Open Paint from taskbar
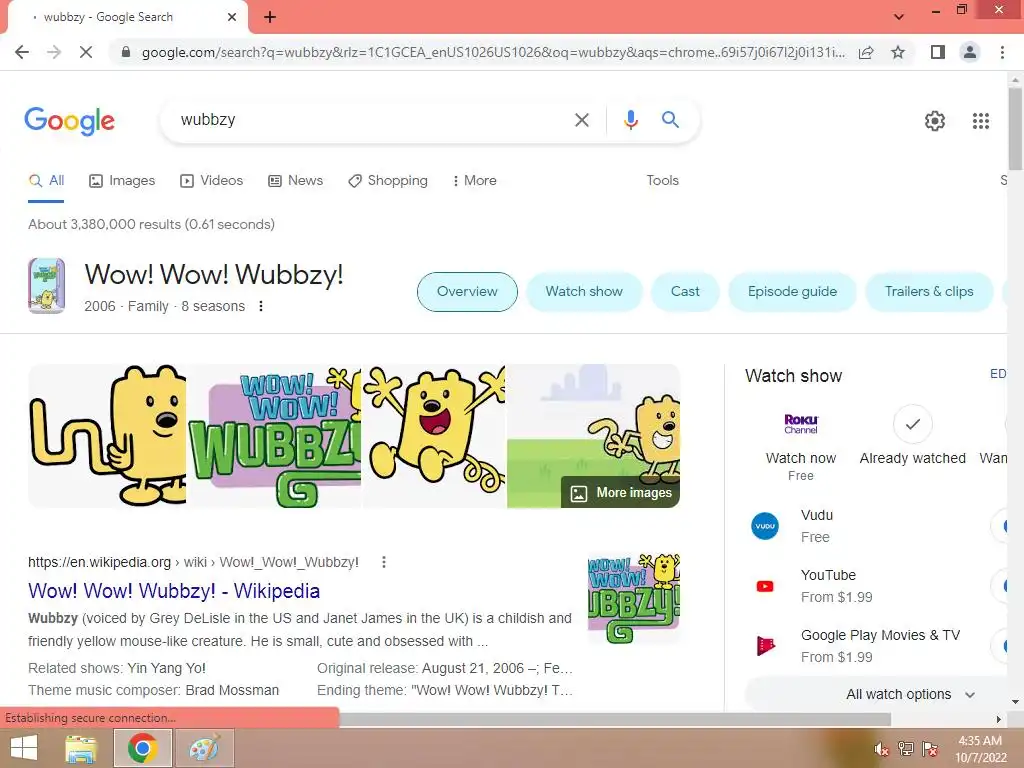The image size is (1024, 768). [204, 748]
